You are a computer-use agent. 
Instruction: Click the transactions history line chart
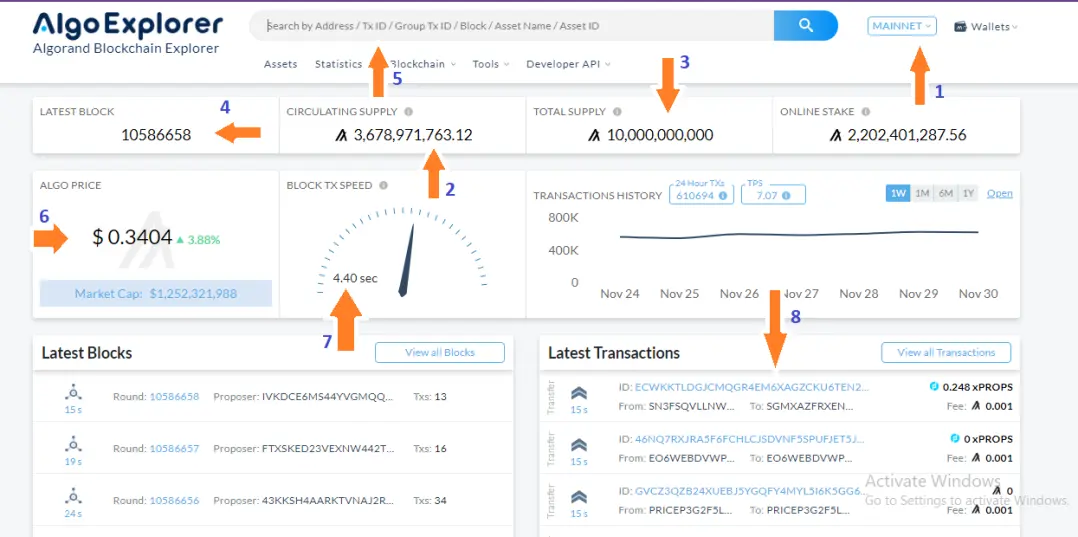[x=799, y=235]
